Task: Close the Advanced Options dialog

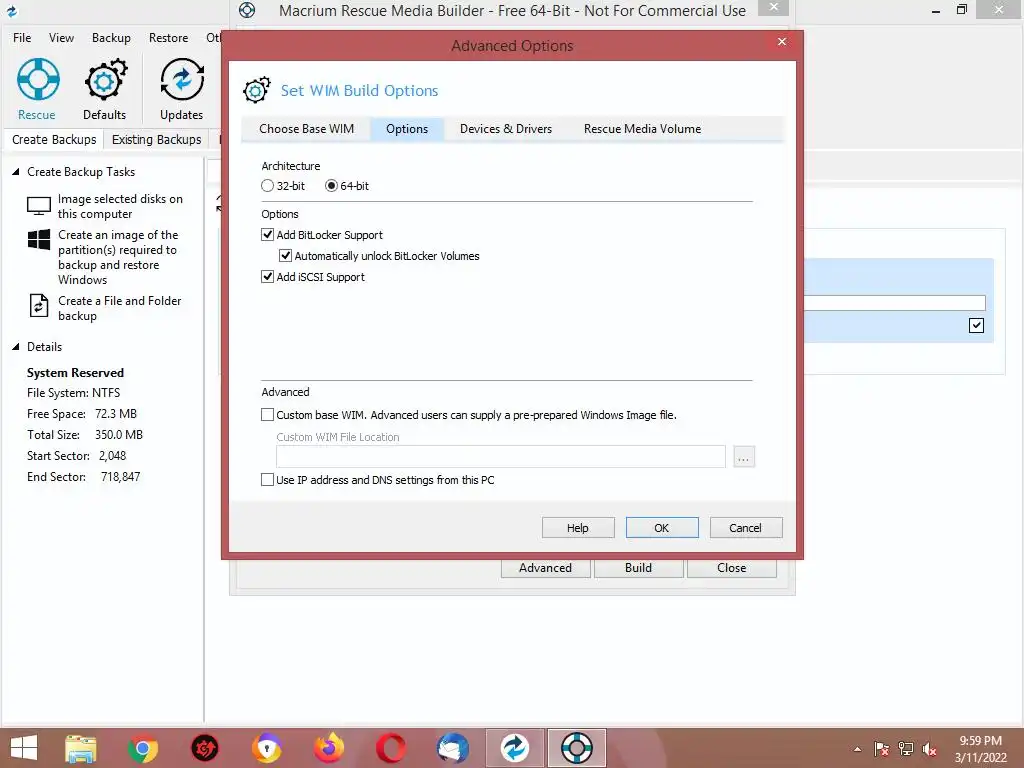Action: 782,42
